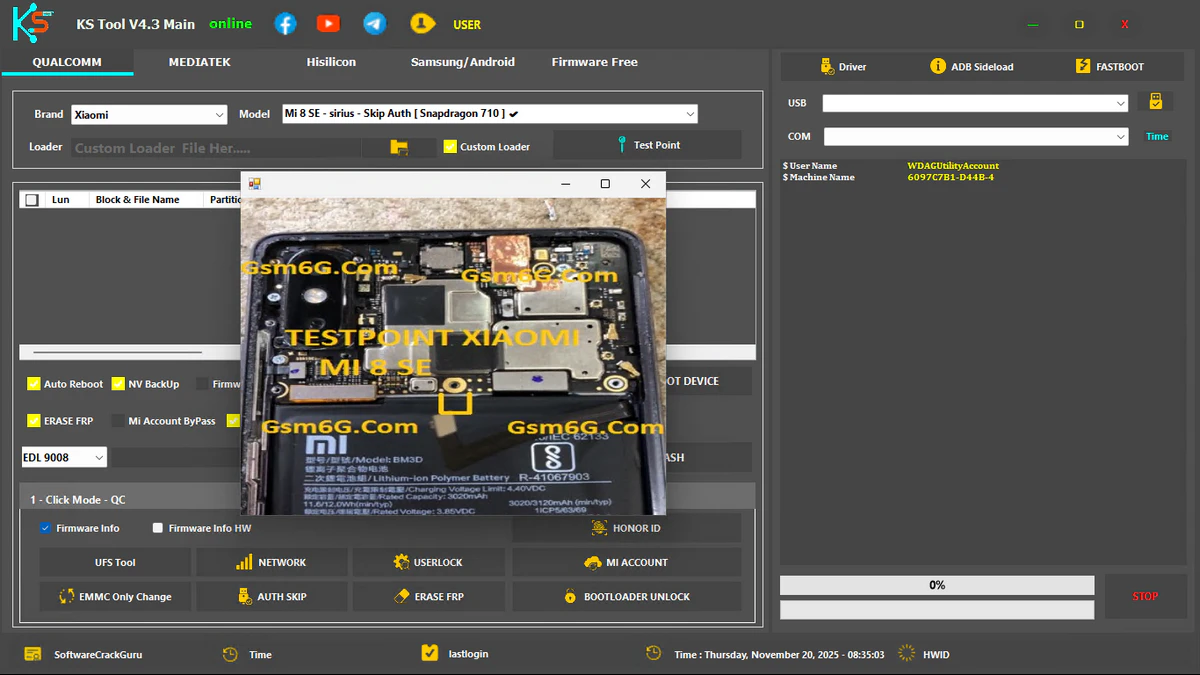Image resolution: width=1200 pixels, height=675 pixels.
Task: Click the BOOTLOADER UNLOCK button
Action: point(627,597)
